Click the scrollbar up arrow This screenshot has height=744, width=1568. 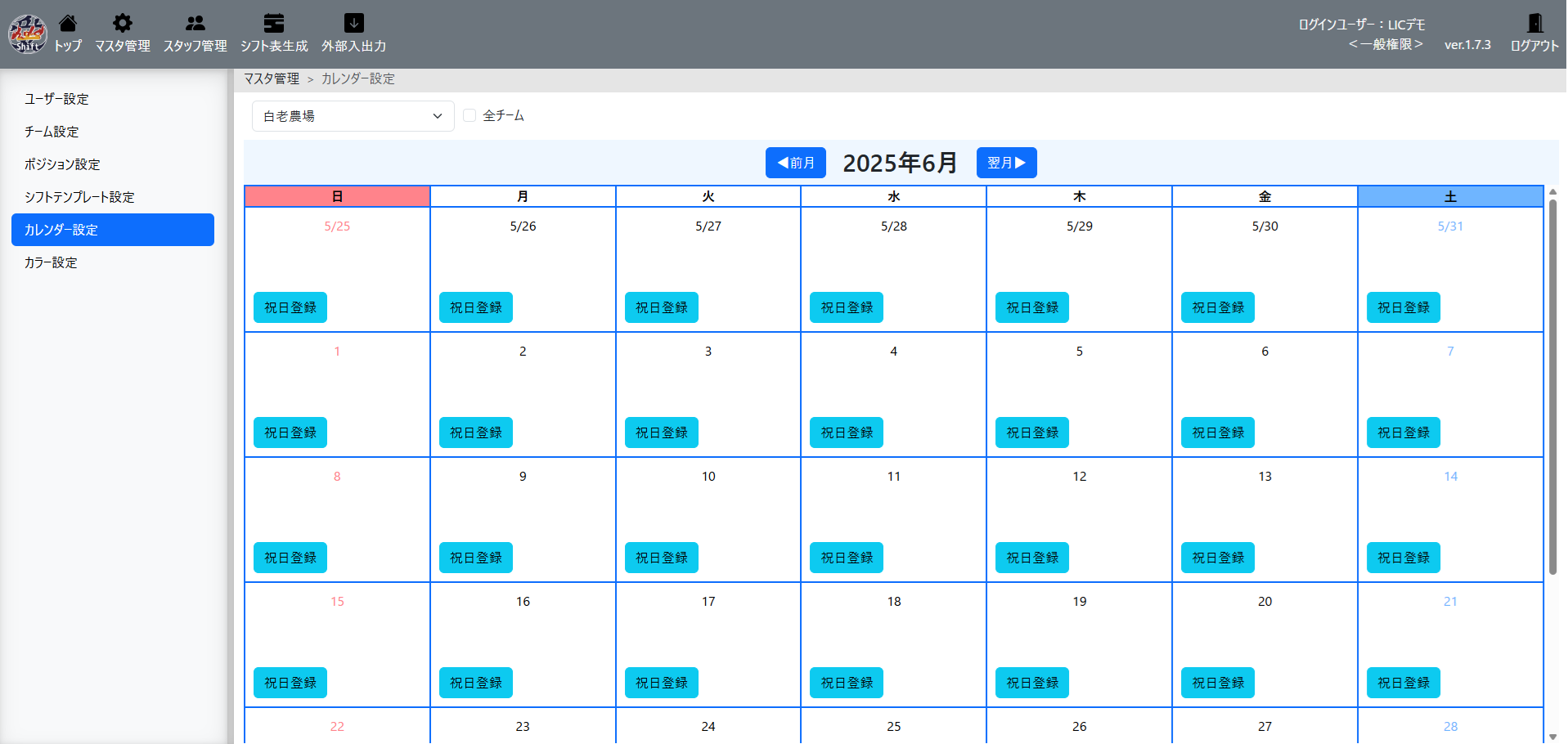coord(1552,192)
